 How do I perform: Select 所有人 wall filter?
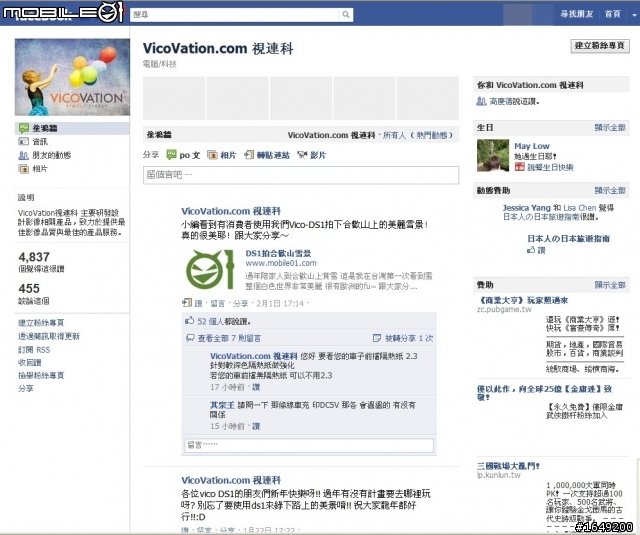(x=394, y=135)
